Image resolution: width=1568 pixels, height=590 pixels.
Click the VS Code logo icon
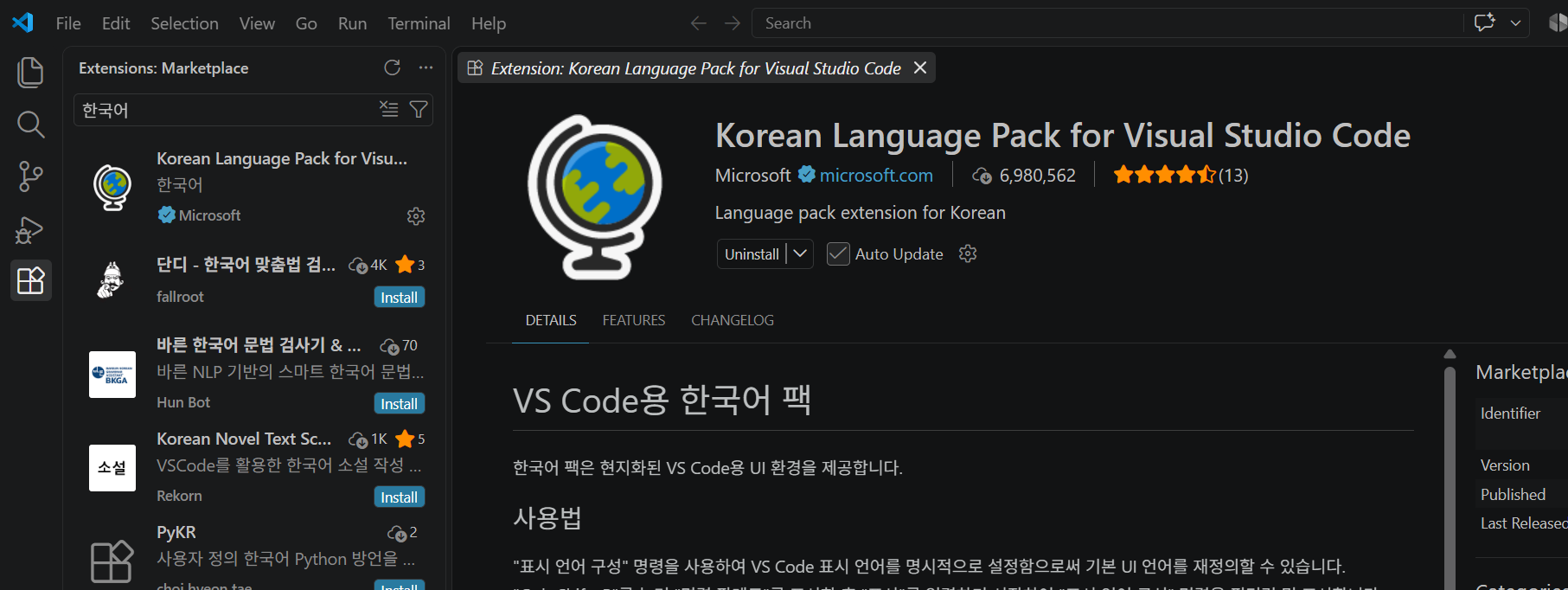pos(22,22)
